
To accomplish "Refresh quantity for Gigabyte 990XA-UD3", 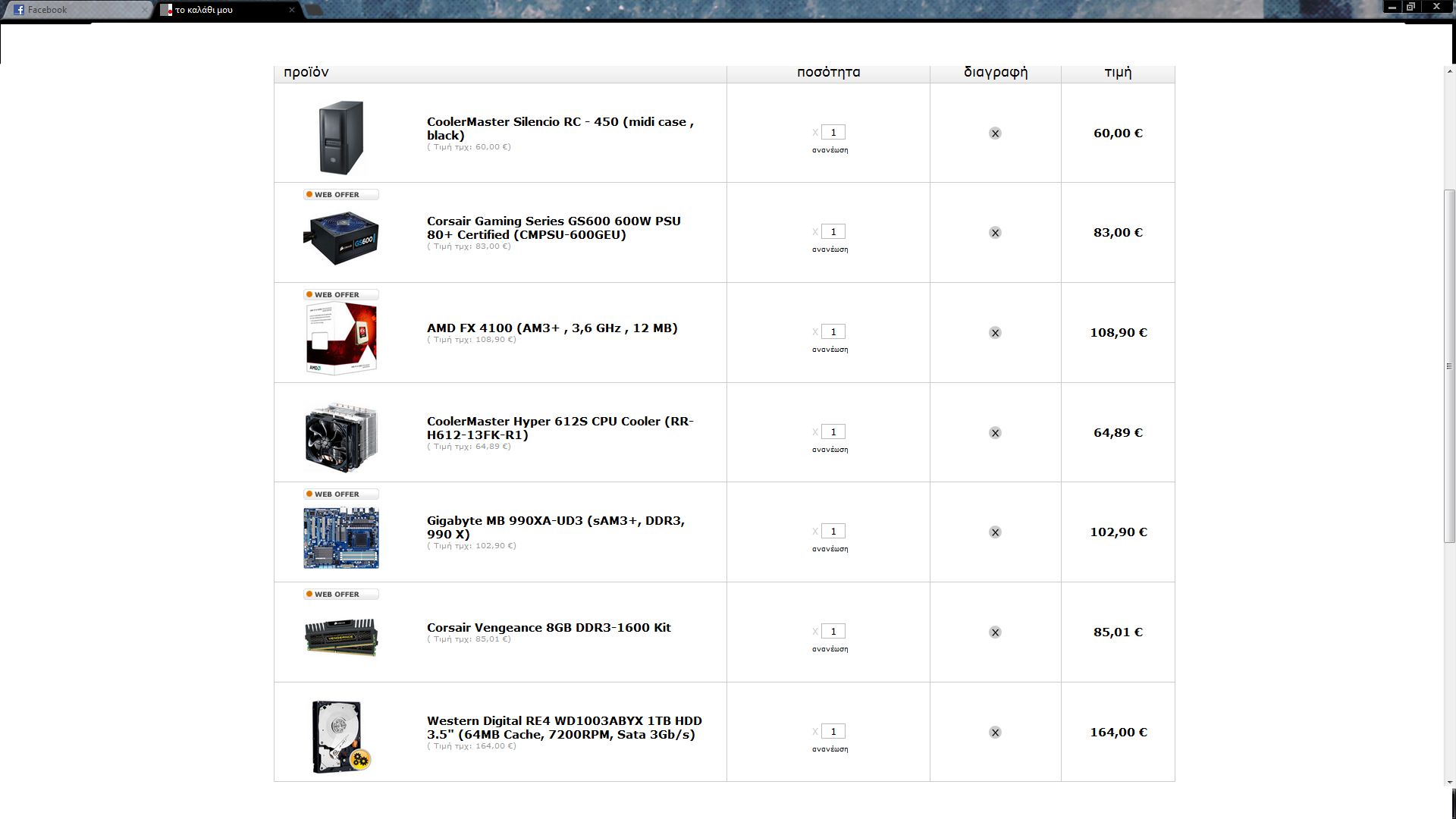I will pos(830,549).
